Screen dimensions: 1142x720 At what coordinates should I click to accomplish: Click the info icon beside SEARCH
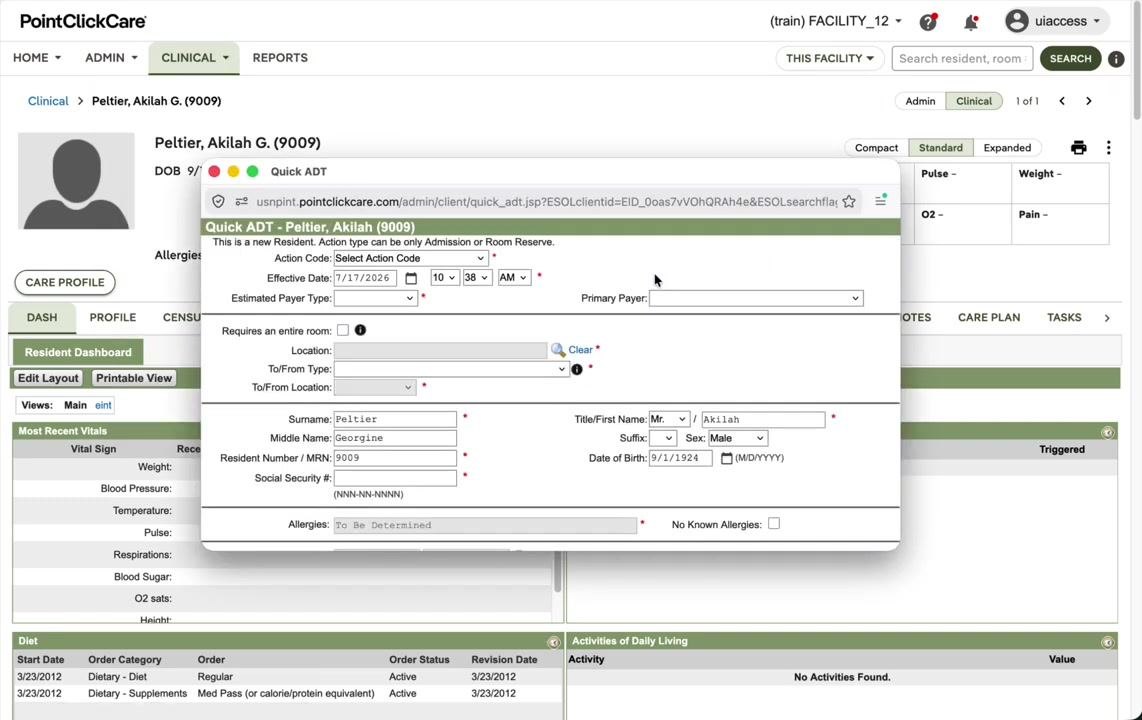(x=1116, y=59)
